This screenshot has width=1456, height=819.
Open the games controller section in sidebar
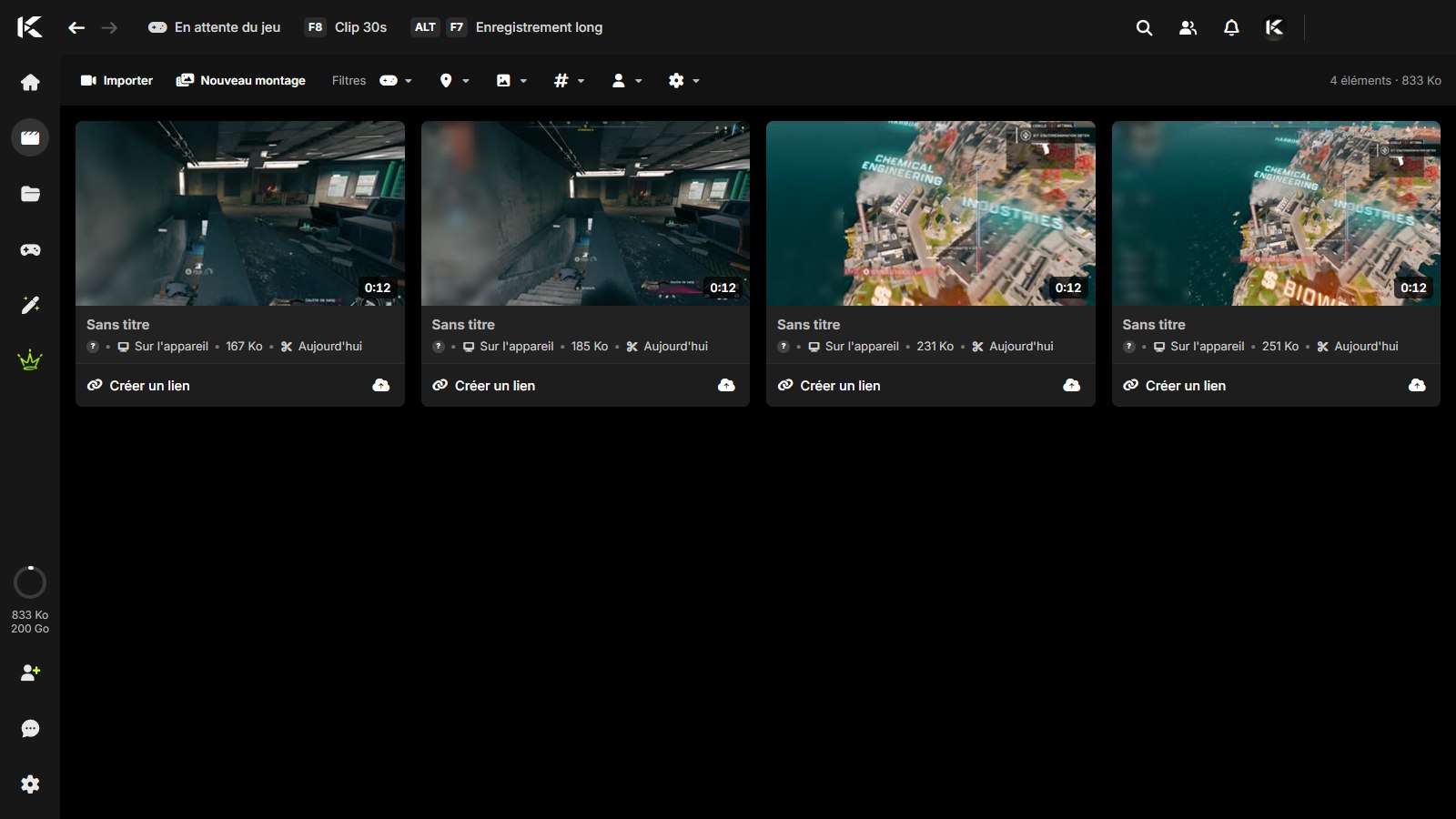(30, 249)
